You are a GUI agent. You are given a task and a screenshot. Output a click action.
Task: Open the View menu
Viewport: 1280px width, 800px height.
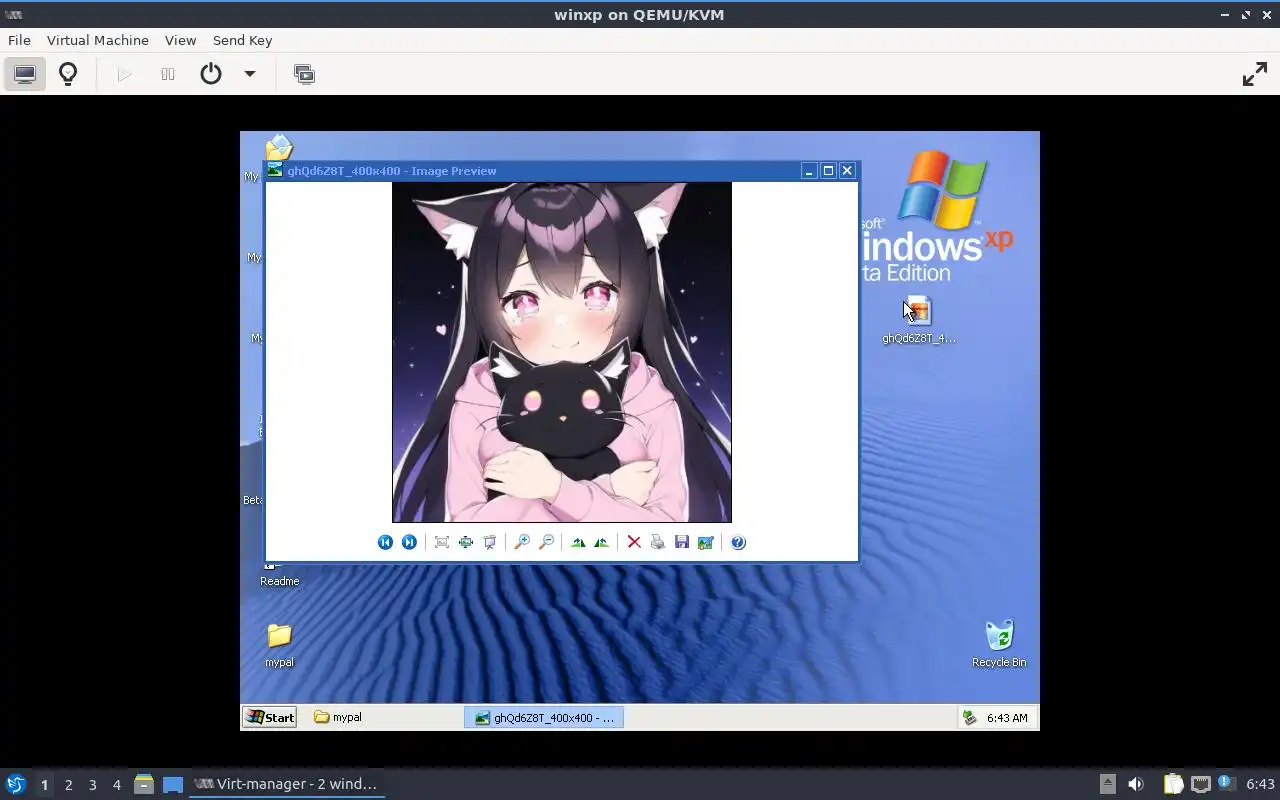180,40
